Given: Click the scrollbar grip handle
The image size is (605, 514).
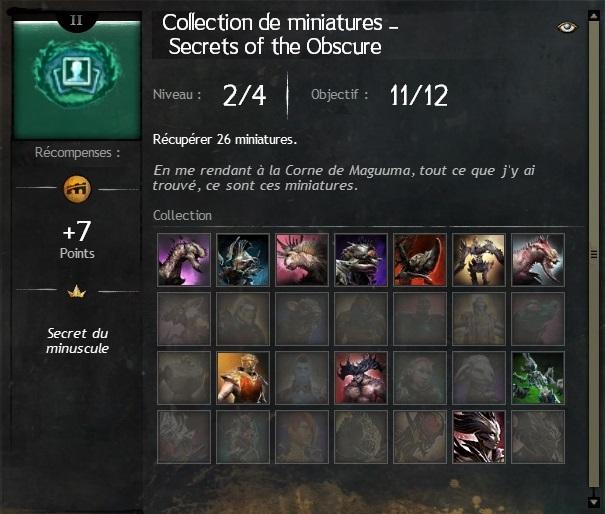Looking at the screenshot, I should pos(594,254).
